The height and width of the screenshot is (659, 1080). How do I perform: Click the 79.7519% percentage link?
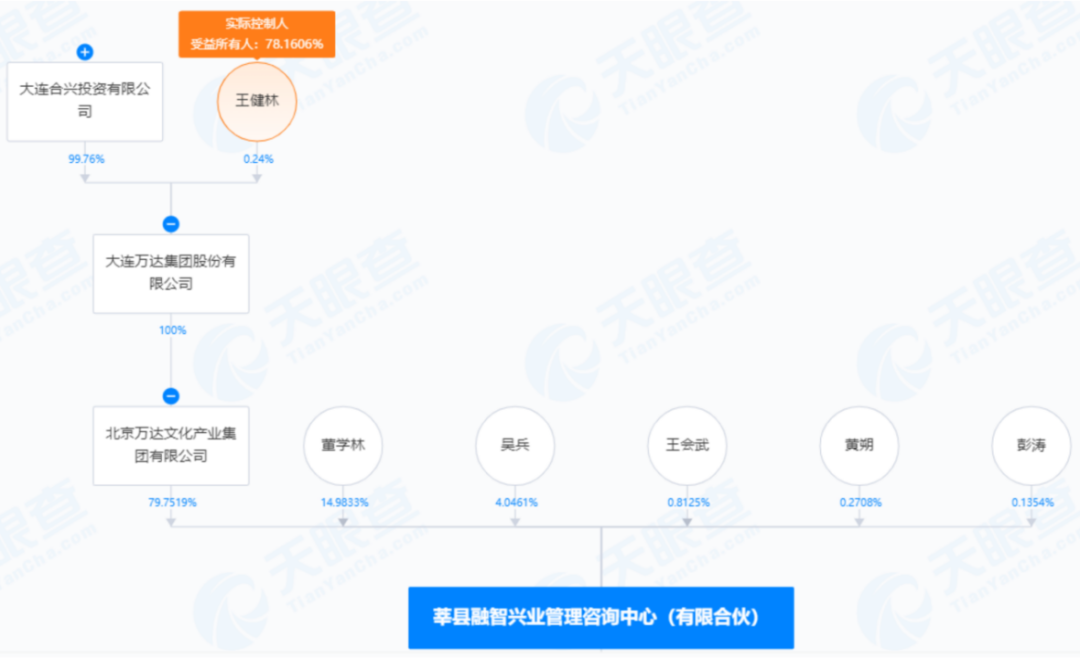tap(172, 503)
